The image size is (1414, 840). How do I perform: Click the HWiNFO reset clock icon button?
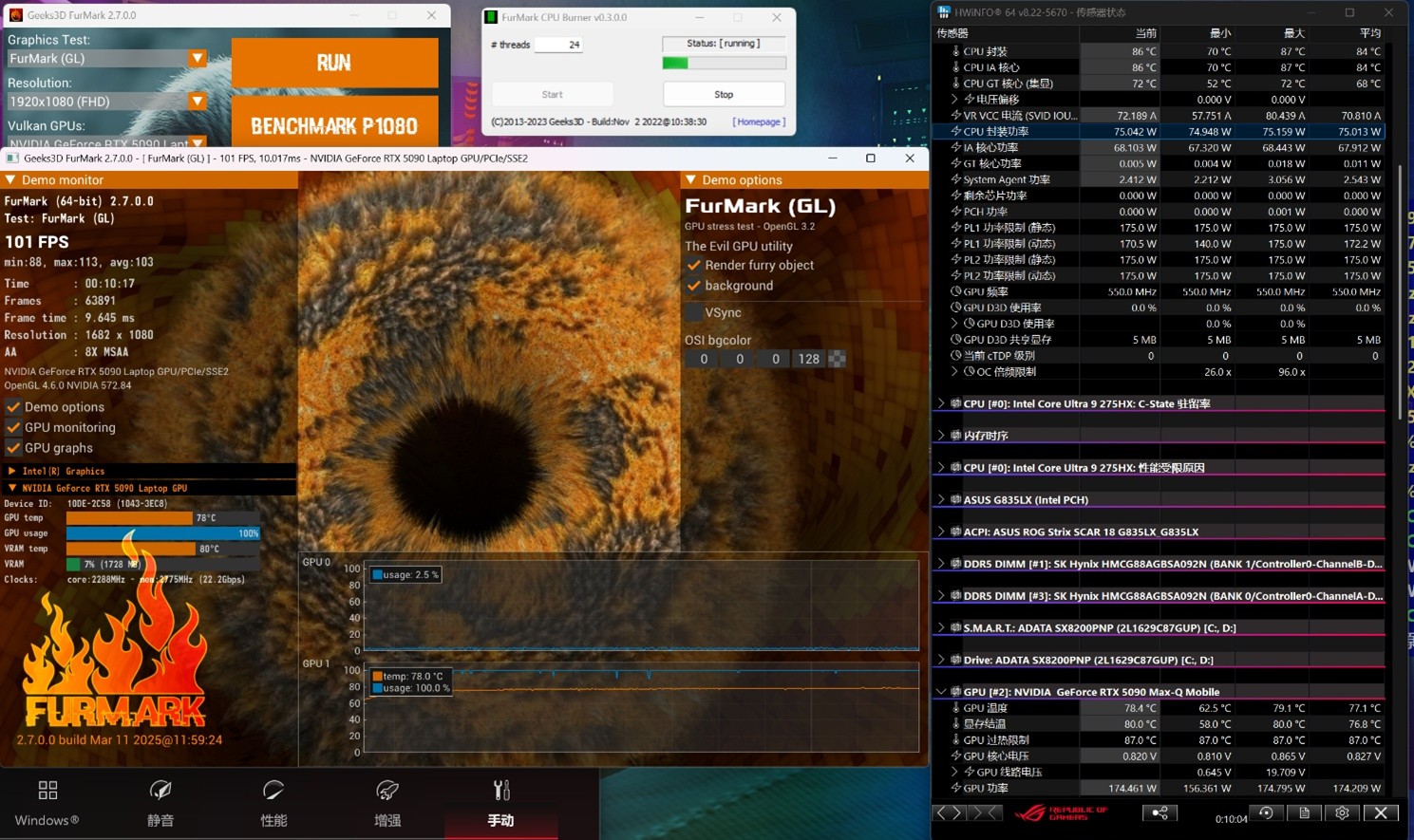click(x=1266, y=813)
